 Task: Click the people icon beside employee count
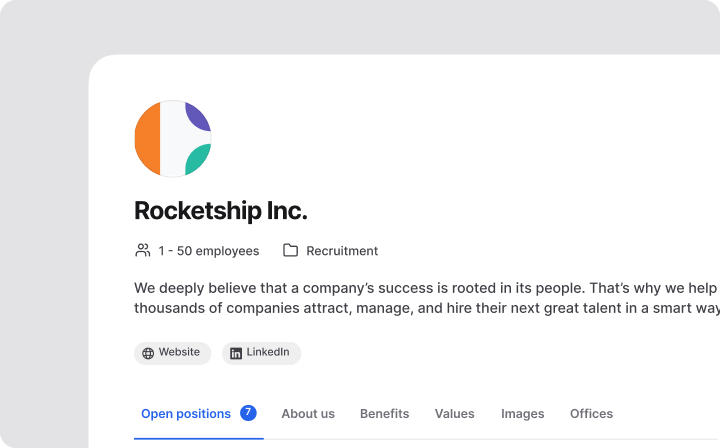click(143, 251)
